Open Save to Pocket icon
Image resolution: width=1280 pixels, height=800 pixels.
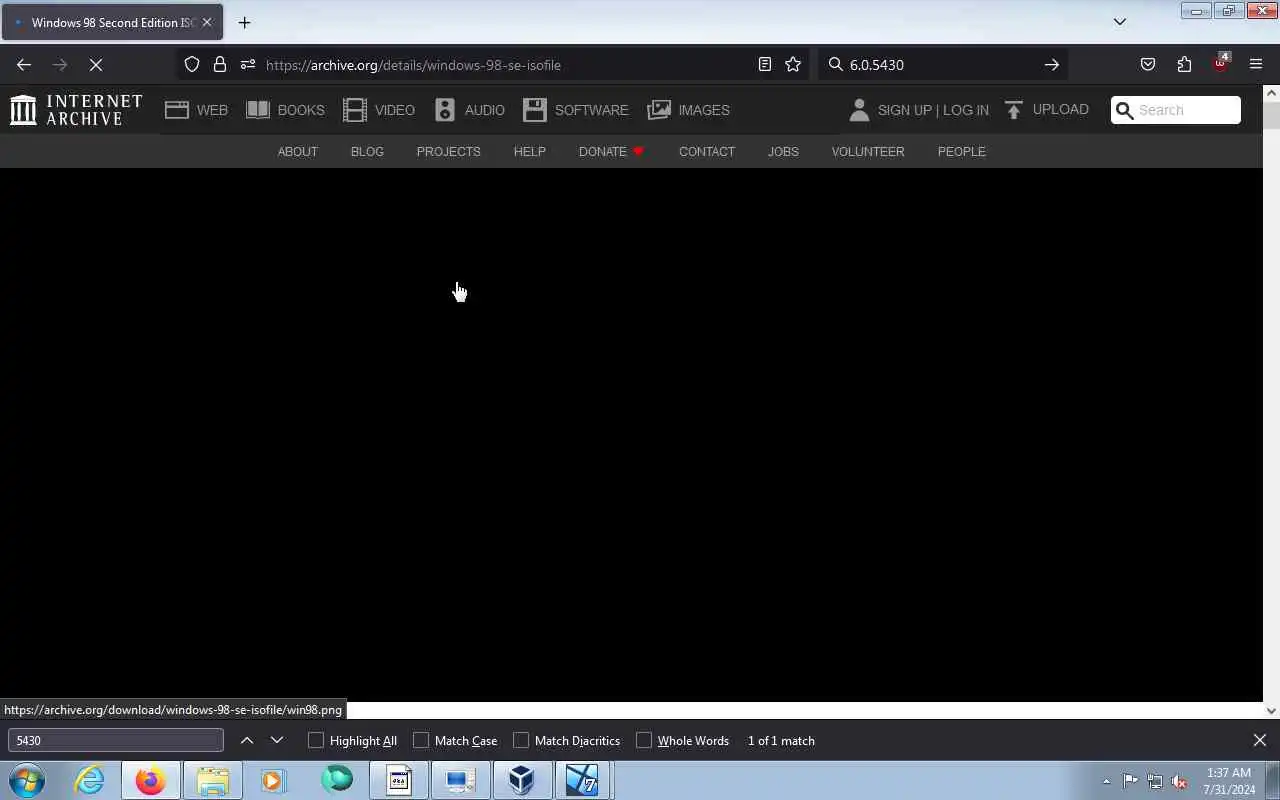(x=1148, y=65)
